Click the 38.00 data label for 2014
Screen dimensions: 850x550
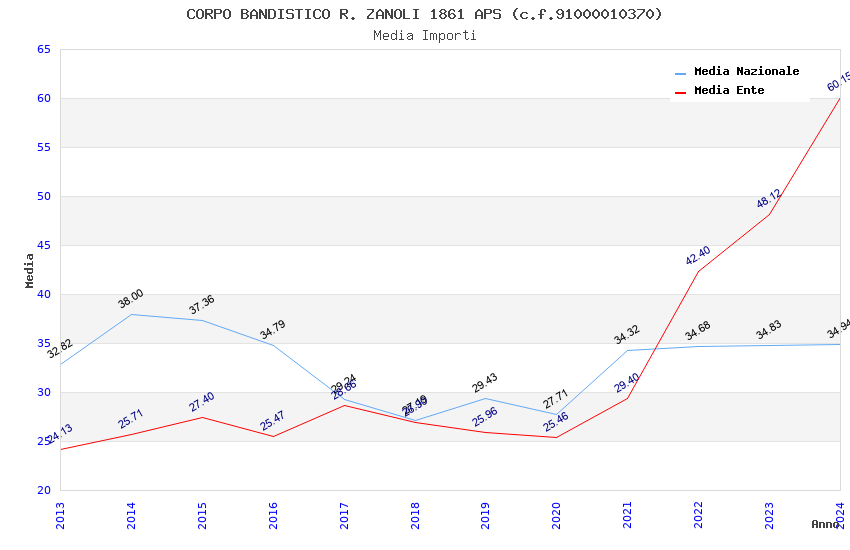(x=131, y=299)
